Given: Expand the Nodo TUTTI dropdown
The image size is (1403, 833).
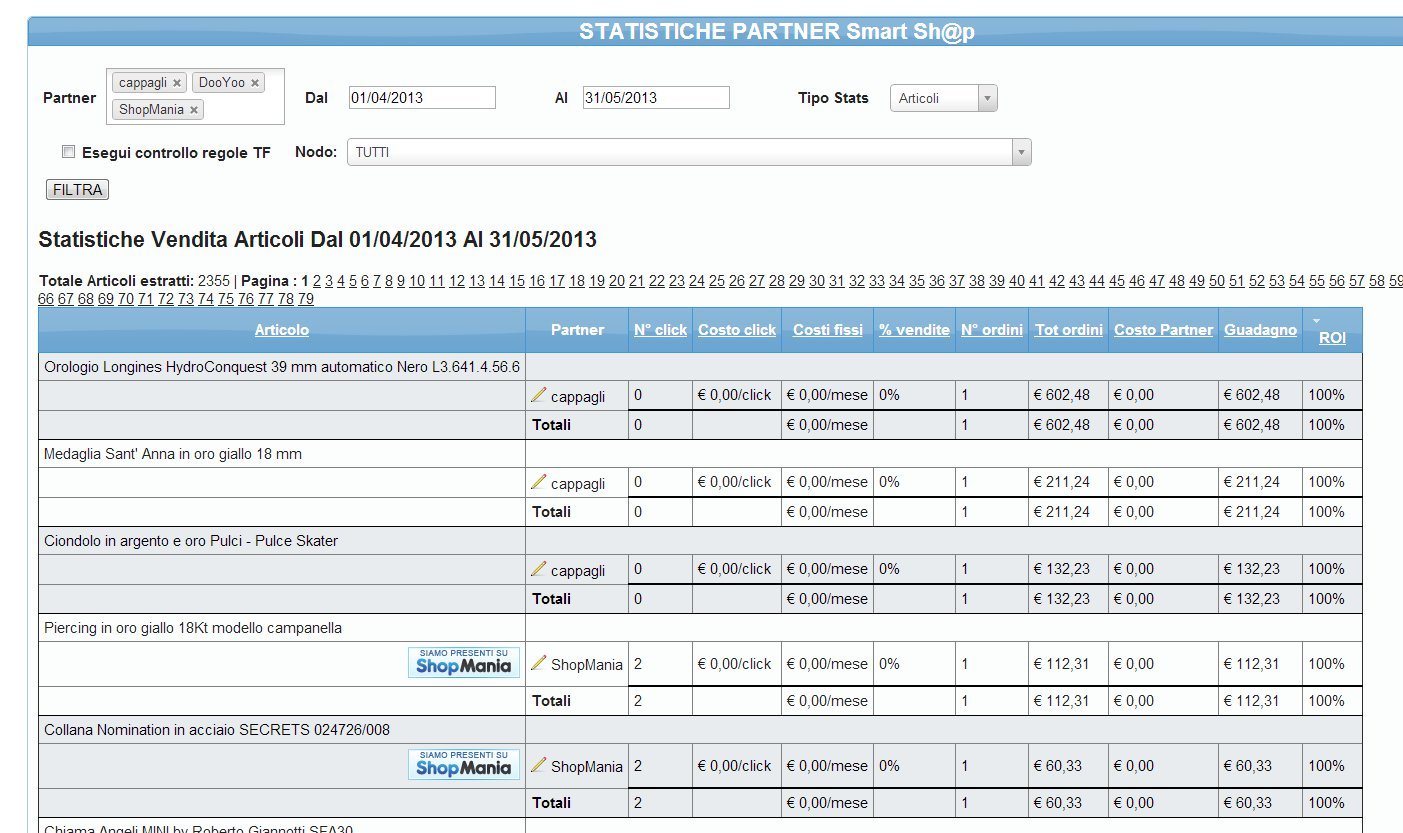Looking at the screenshot, I should [688, 152].
